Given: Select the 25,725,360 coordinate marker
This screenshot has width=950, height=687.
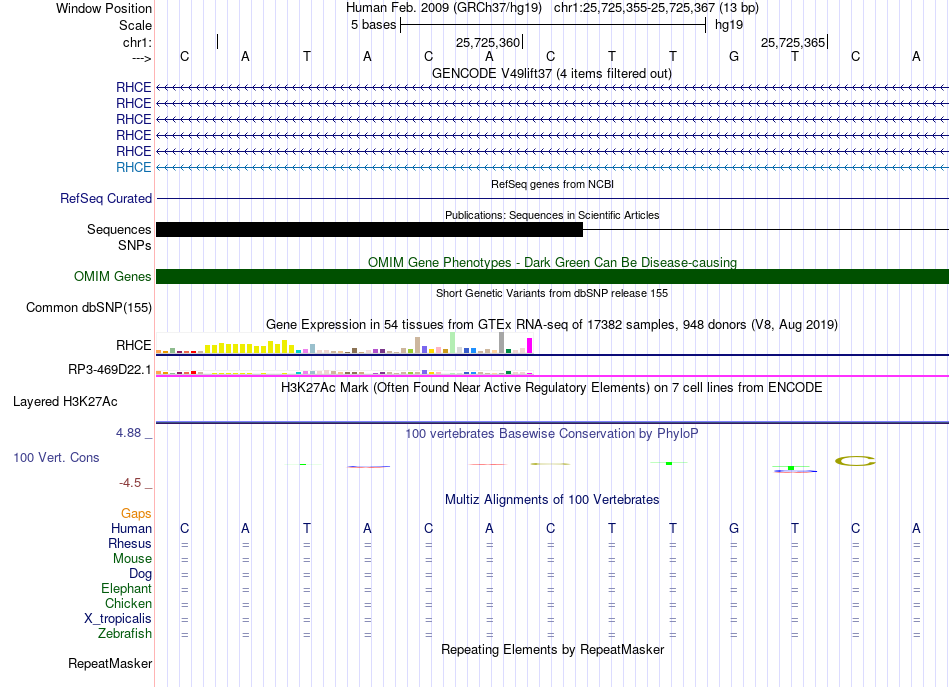Looking at the screenshot, I should pyautogui.click(x=488, y=42).
